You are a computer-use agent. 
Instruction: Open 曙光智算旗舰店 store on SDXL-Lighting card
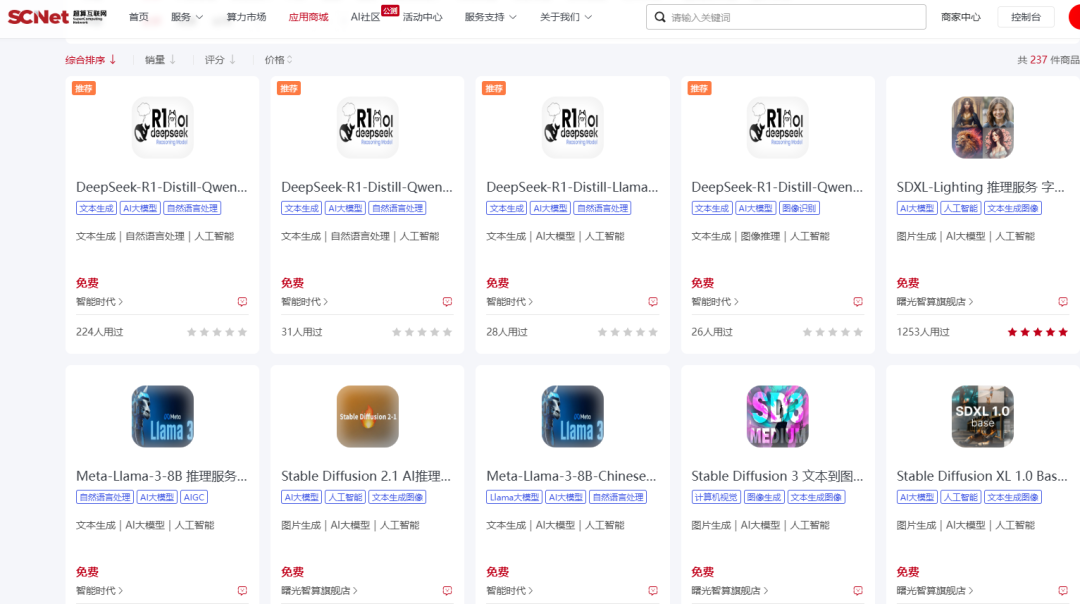[935, 302]
